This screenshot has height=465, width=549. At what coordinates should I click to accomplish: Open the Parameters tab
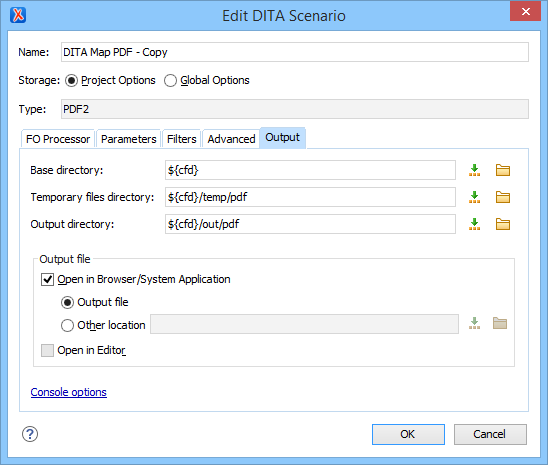pyautogui.click(x=128, y=139)
